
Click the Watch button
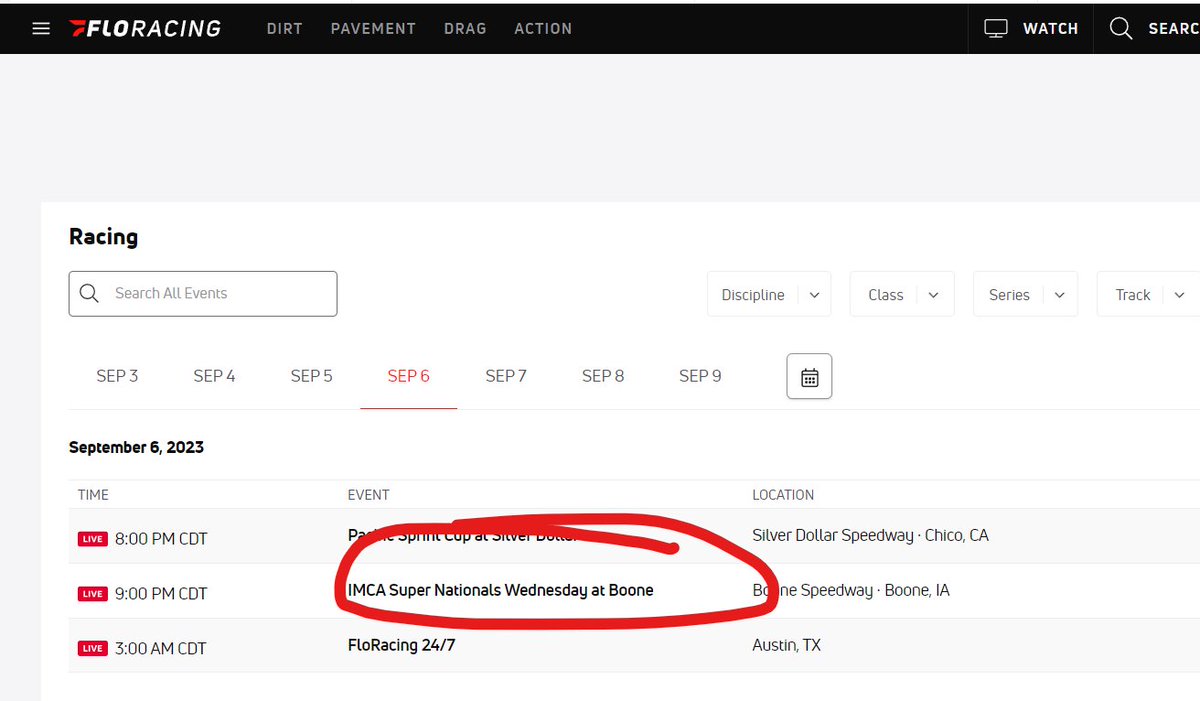(1031, 28)
